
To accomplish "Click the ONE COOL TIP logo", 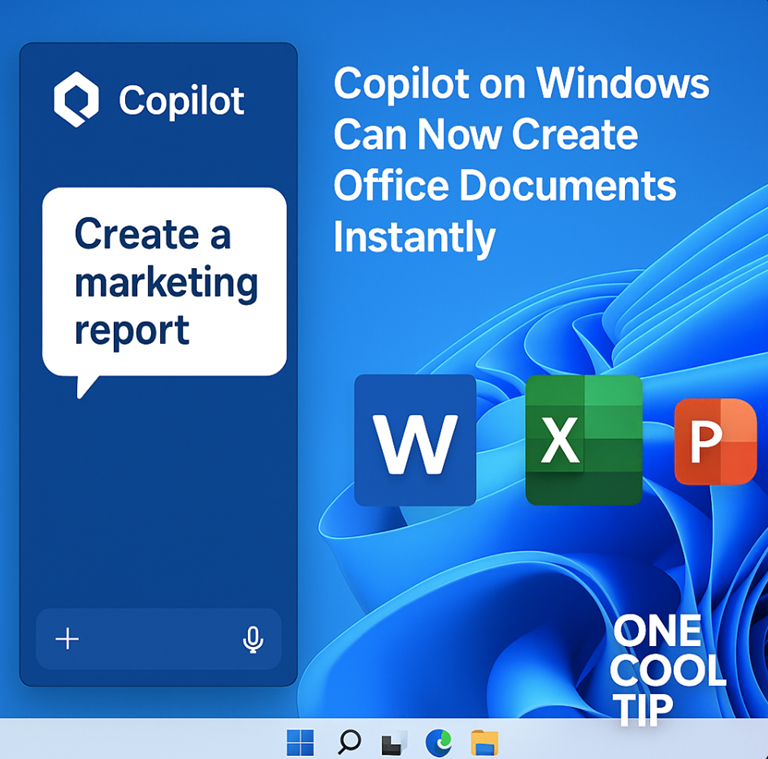I will 668,668.
